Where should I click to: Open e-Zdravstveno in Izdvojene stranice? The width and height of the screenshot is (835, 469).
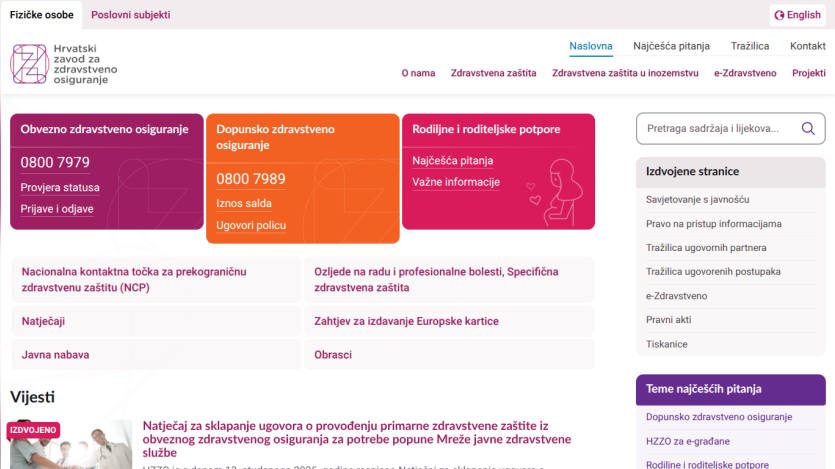tap(676, 296)
